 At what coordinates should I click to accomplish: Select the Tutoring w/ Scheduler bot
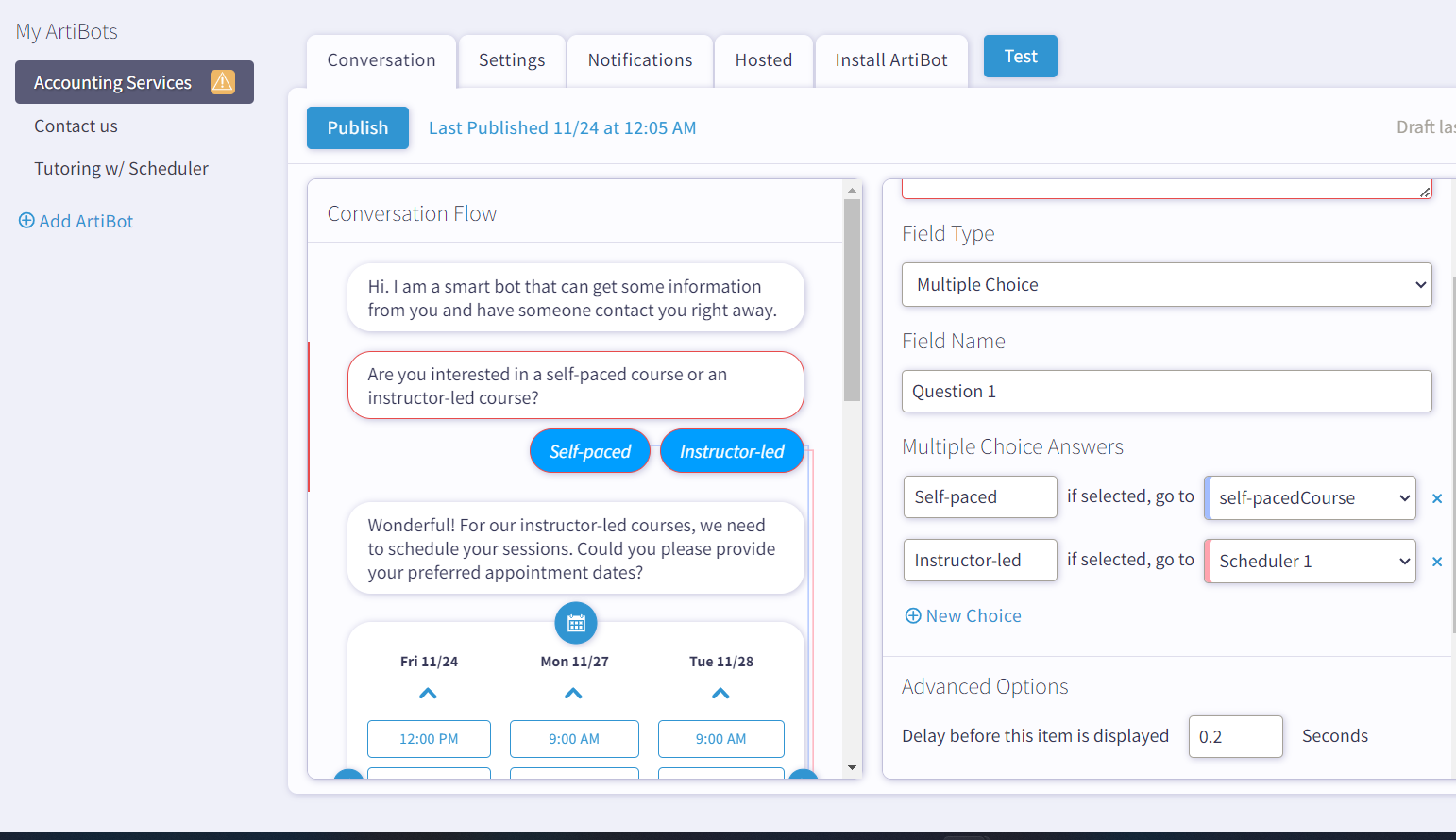[121, 168]
